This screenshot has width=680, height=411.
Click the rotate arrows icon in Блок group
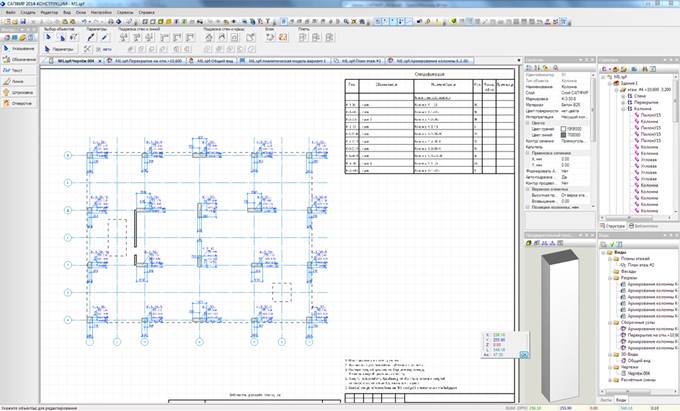point(270,37)
